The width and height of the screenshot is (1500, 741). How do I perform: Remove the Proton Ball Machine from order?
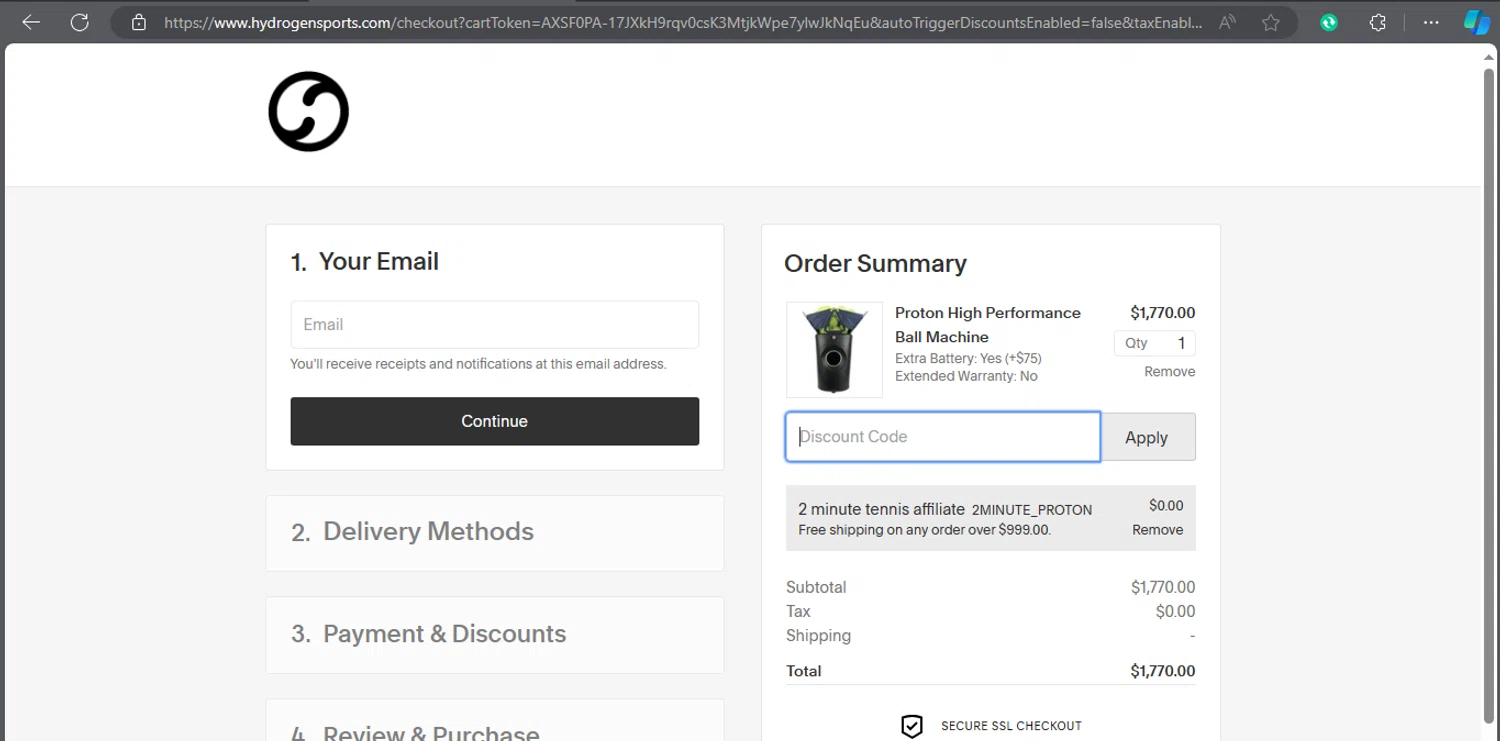click(x=1170, y=371)
